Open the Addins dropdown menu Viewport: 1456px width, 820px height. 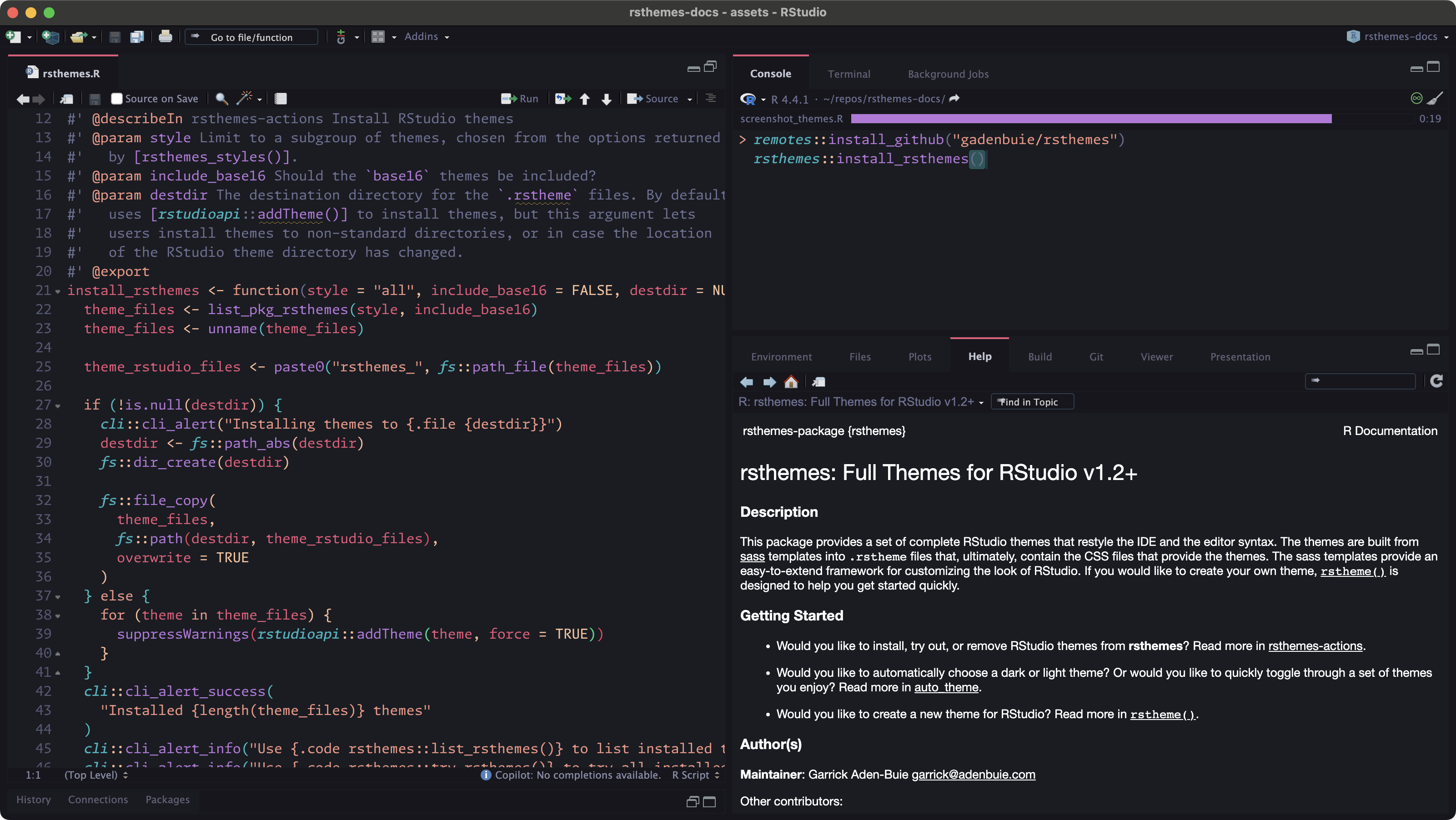(427, 37)
